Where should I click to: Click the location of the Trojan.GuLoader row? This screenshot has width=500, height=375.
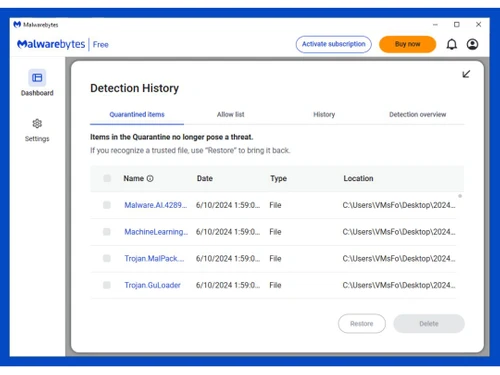click(x=399, y=285)
